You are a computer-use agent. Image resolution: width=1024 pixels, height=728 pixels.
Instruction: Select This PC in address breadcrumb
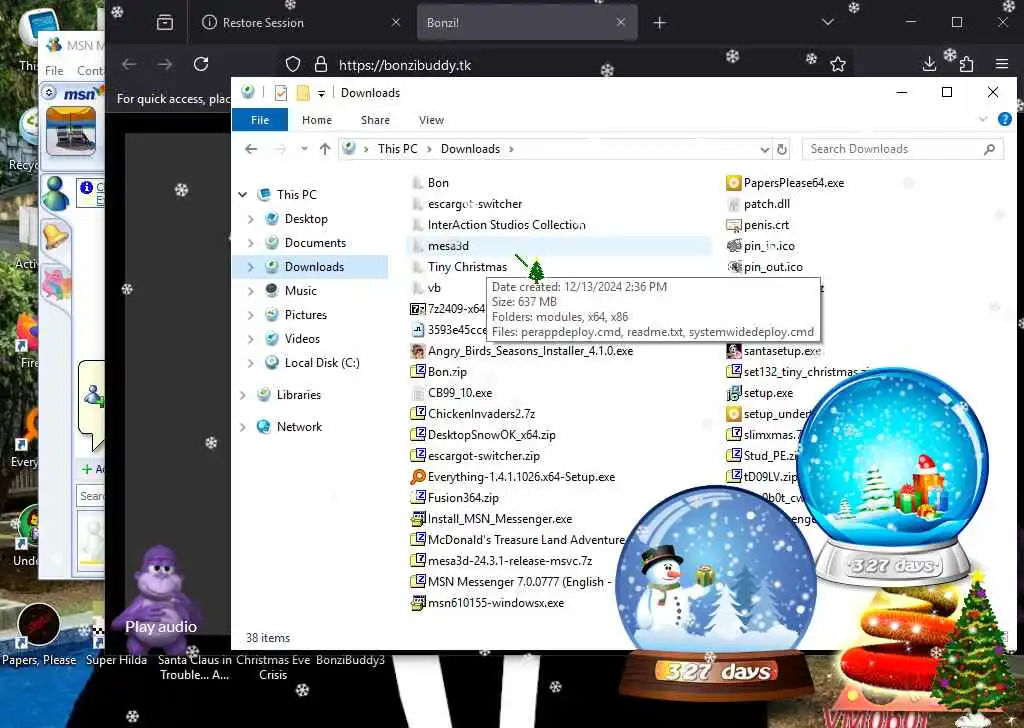(x=397, y=149)
